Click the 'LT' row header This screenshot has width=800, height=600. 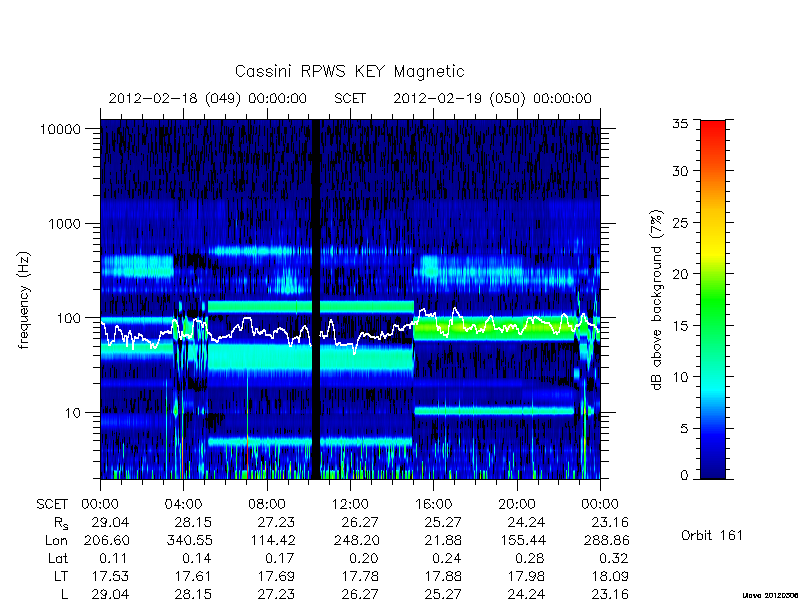pos(61,577)
